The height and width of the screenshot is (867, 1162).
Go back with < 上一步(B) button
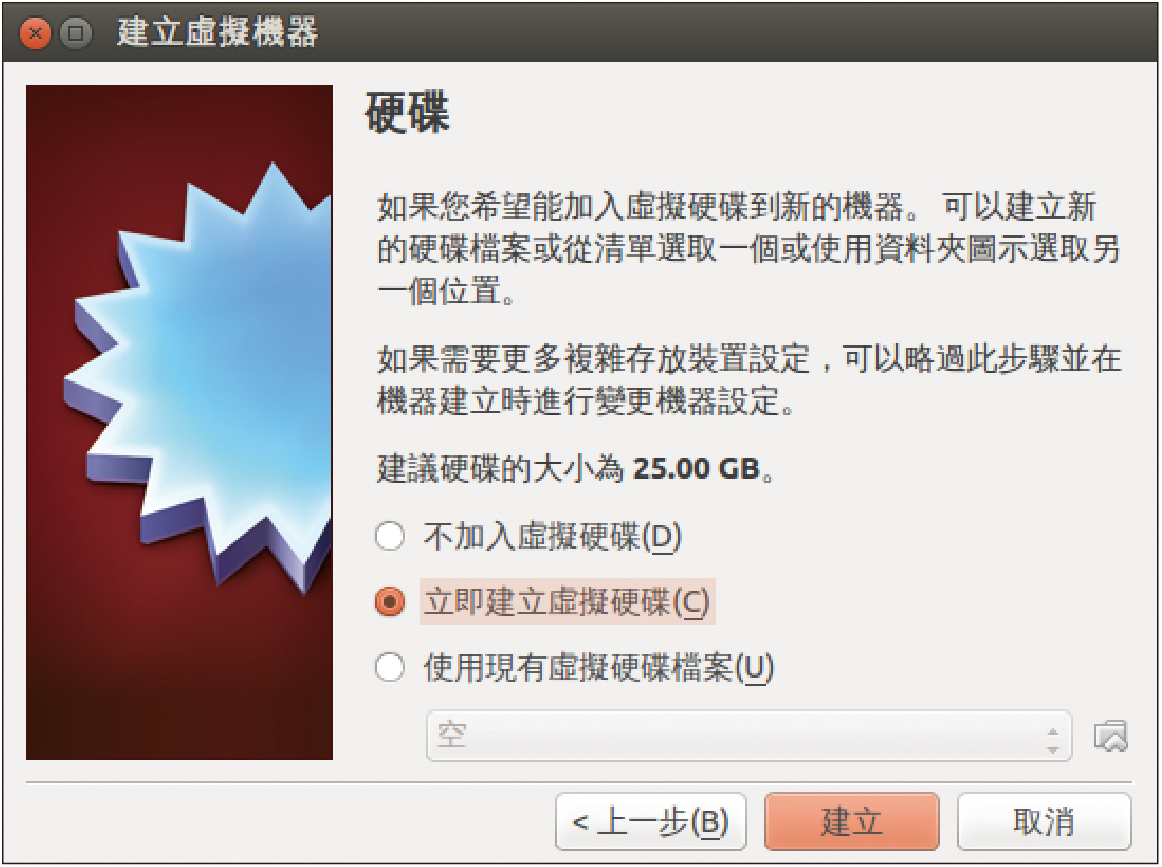click(x=651, y=822)
